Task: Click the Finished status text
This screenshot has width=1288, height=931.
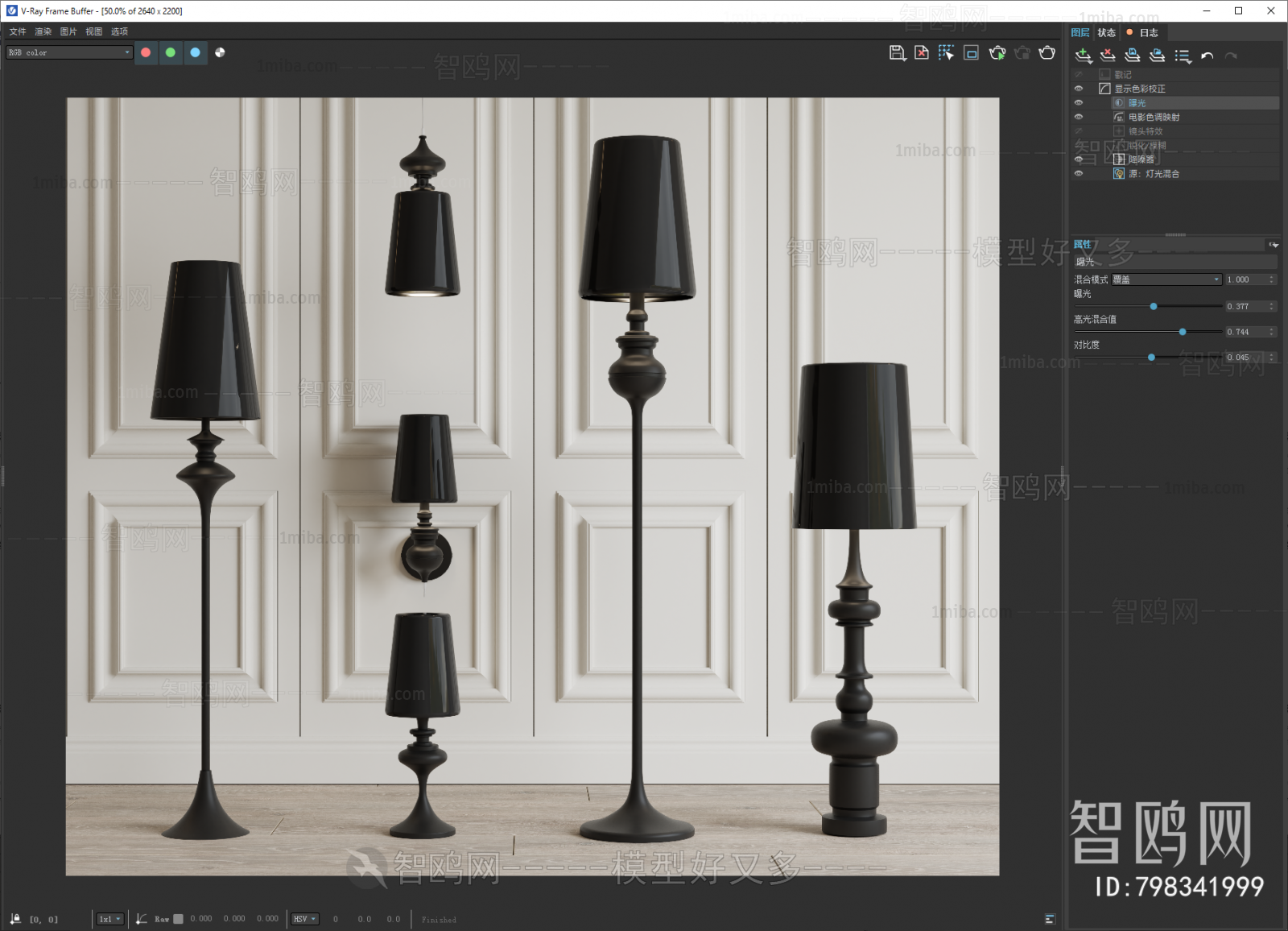Action: 439,920
